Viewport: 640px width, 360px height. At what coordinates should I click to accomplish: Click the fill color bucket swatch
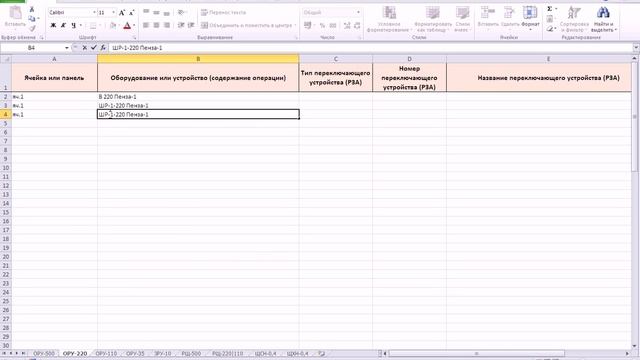click(x=113, y=26)
